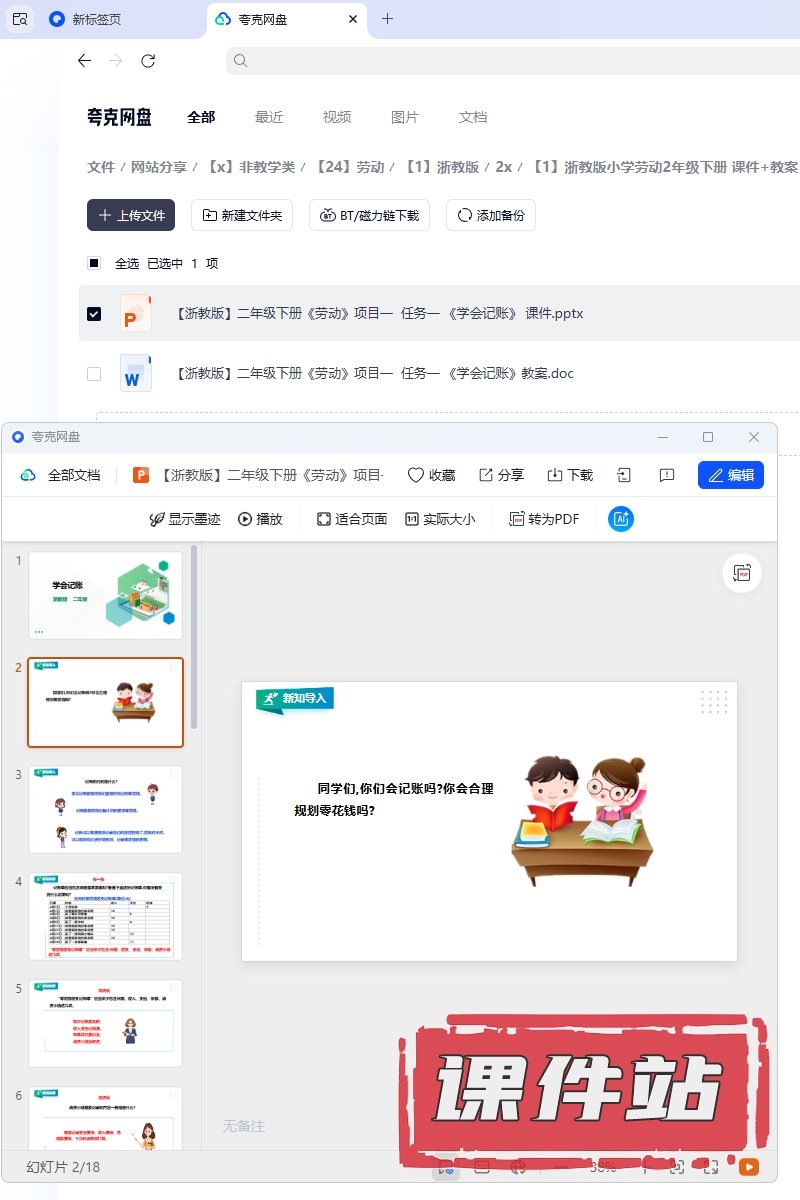This screenshot has height=1200, width=800.
Task: Toggle the 全选 select-all checkbox
Action: point(94,263)
